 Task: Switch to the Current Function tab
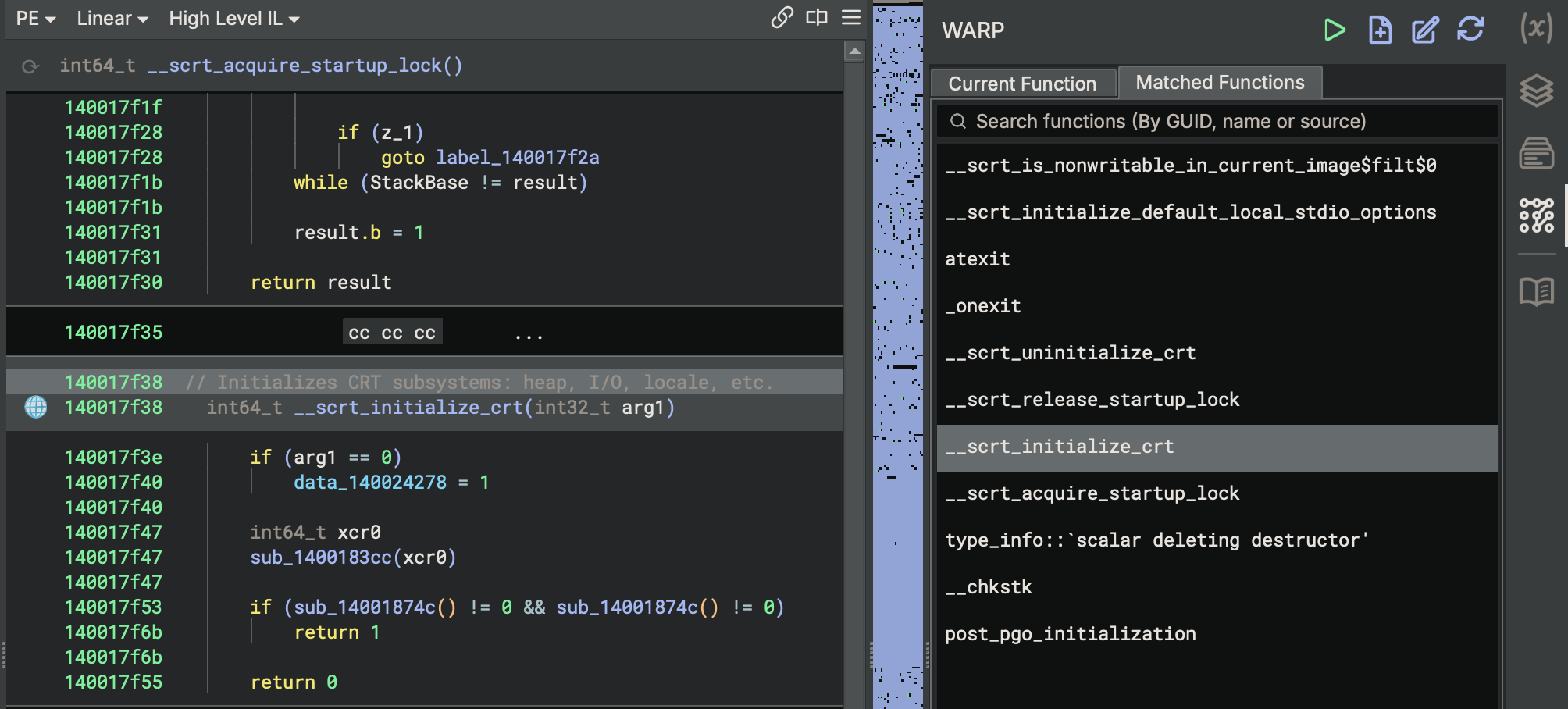click(x=1021, y=84)
